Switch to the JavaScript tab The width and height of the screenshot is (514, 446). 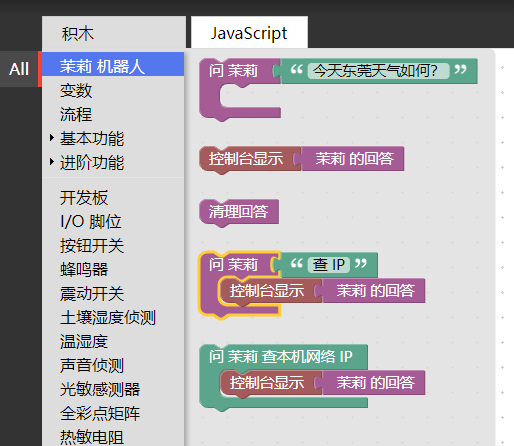(x=249, y=33)
